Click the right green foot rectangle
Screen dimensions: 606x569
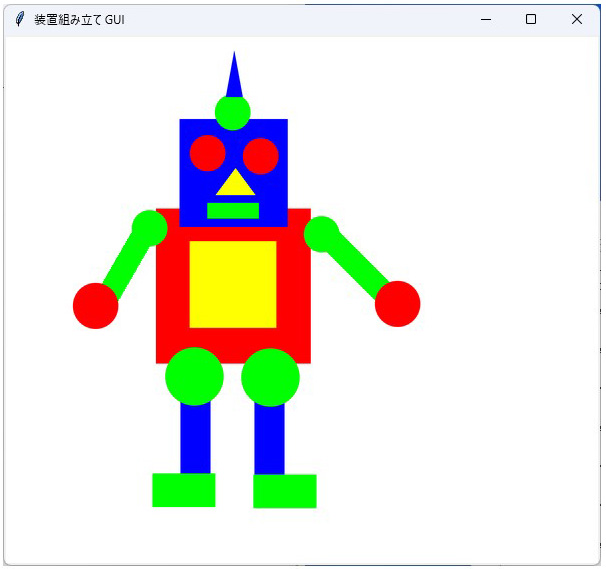click(285, 491)
